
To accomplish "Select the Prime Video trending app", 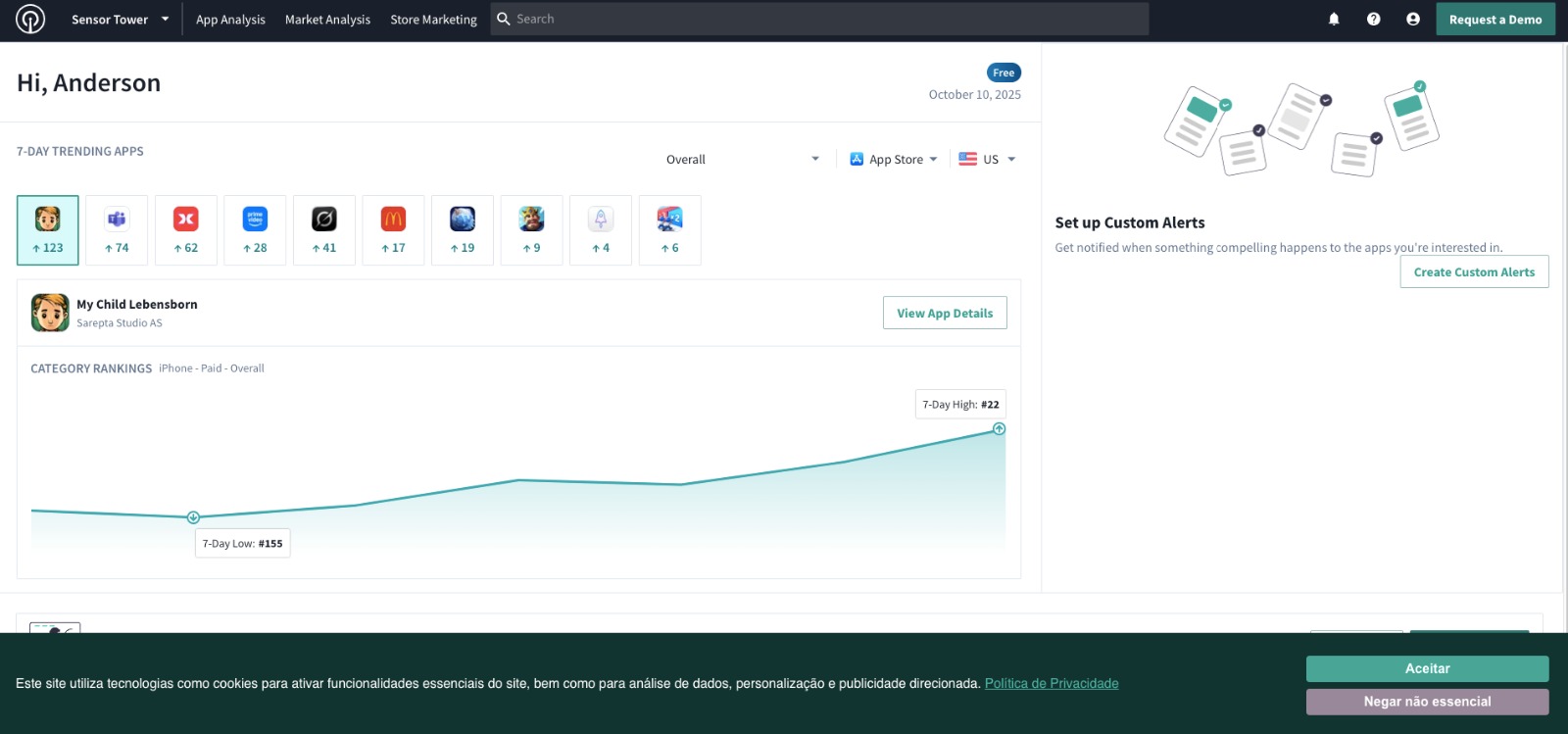I will click(x=255, y=229).
